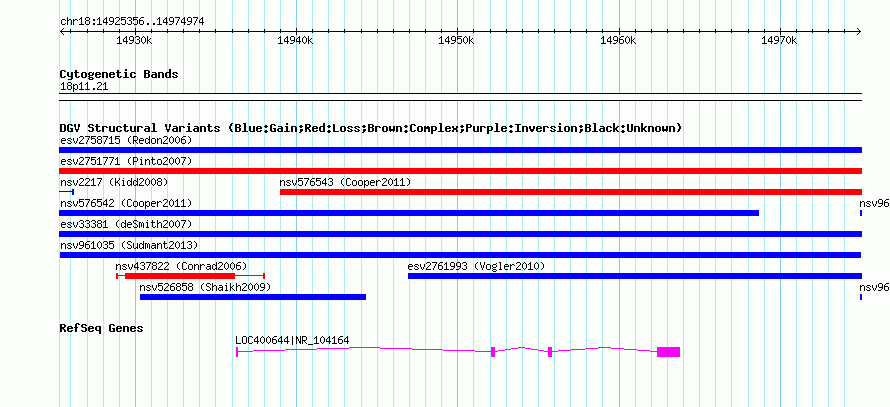Open the esv2751771 (Pinto2007) label
890x407 pixels.
point(126,161)
